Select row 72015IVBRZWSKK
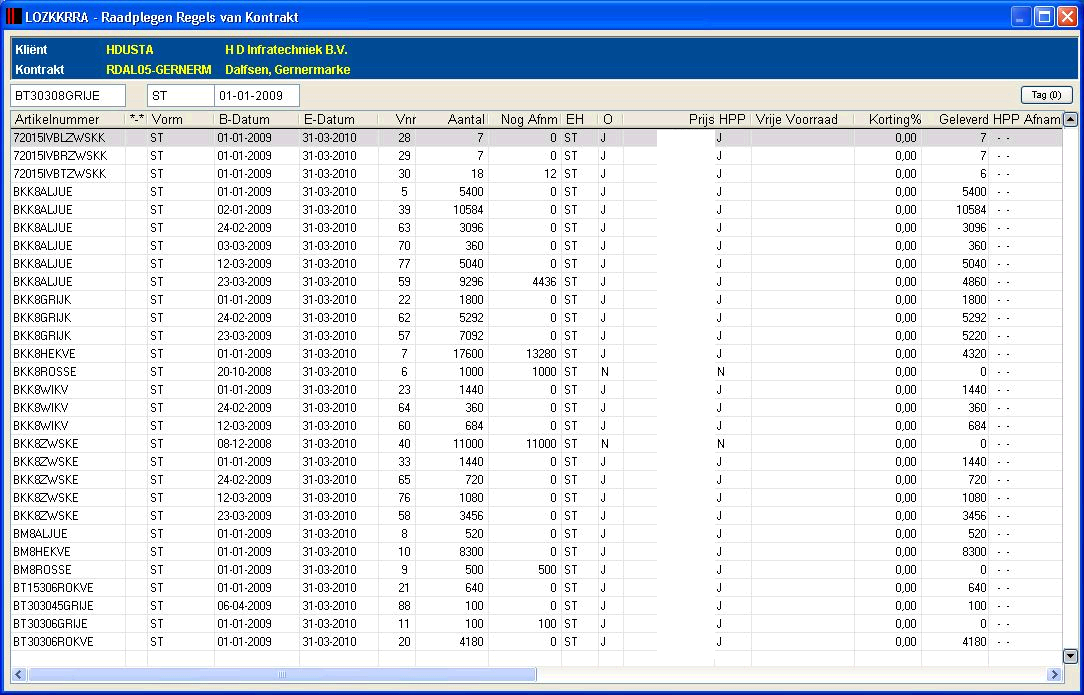This screenshot has height=695, width=1084. coord(536,156)
